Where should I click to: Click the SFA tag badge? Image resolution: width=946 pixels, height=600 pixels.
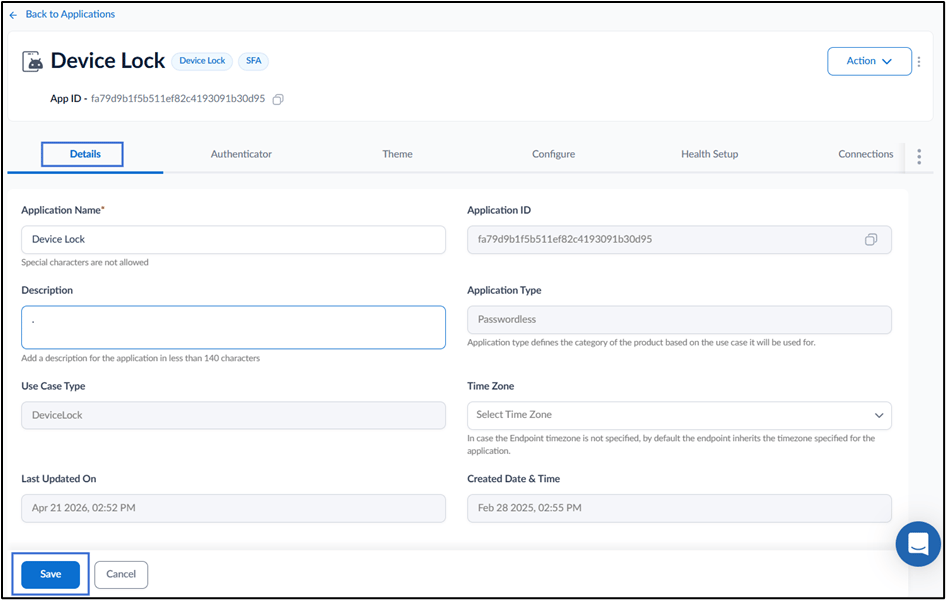[x=253, y=61]
